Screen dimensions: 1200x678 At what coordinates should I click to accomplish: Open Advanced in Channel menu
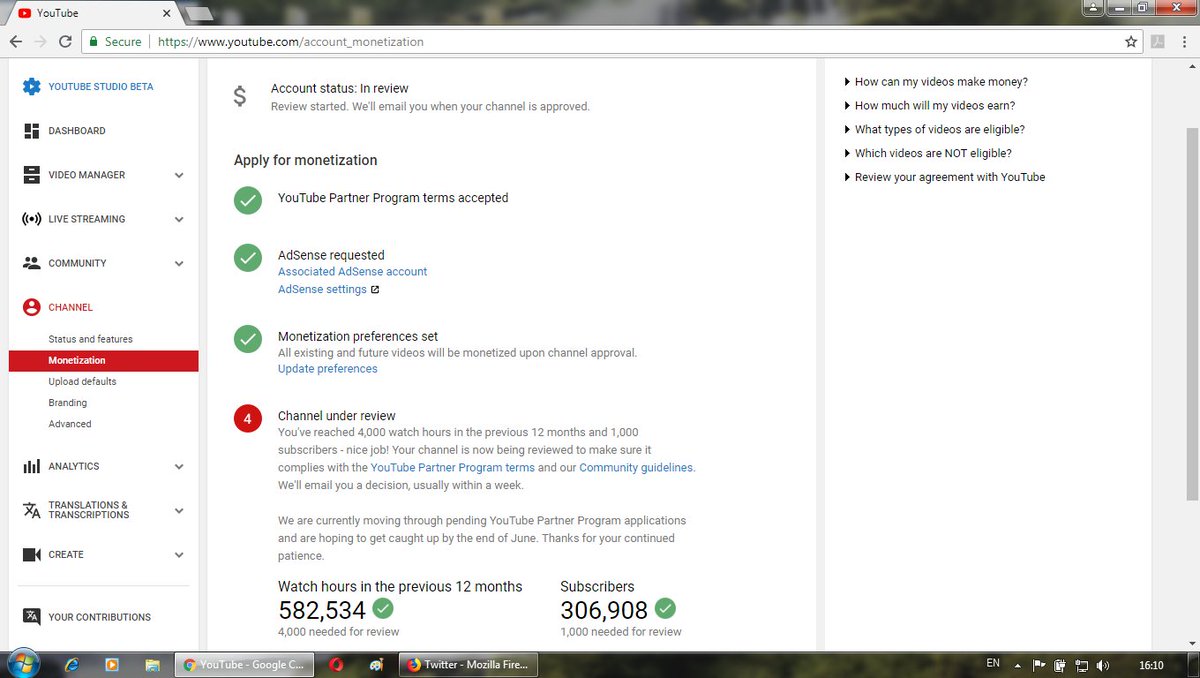tap(70, 424)
